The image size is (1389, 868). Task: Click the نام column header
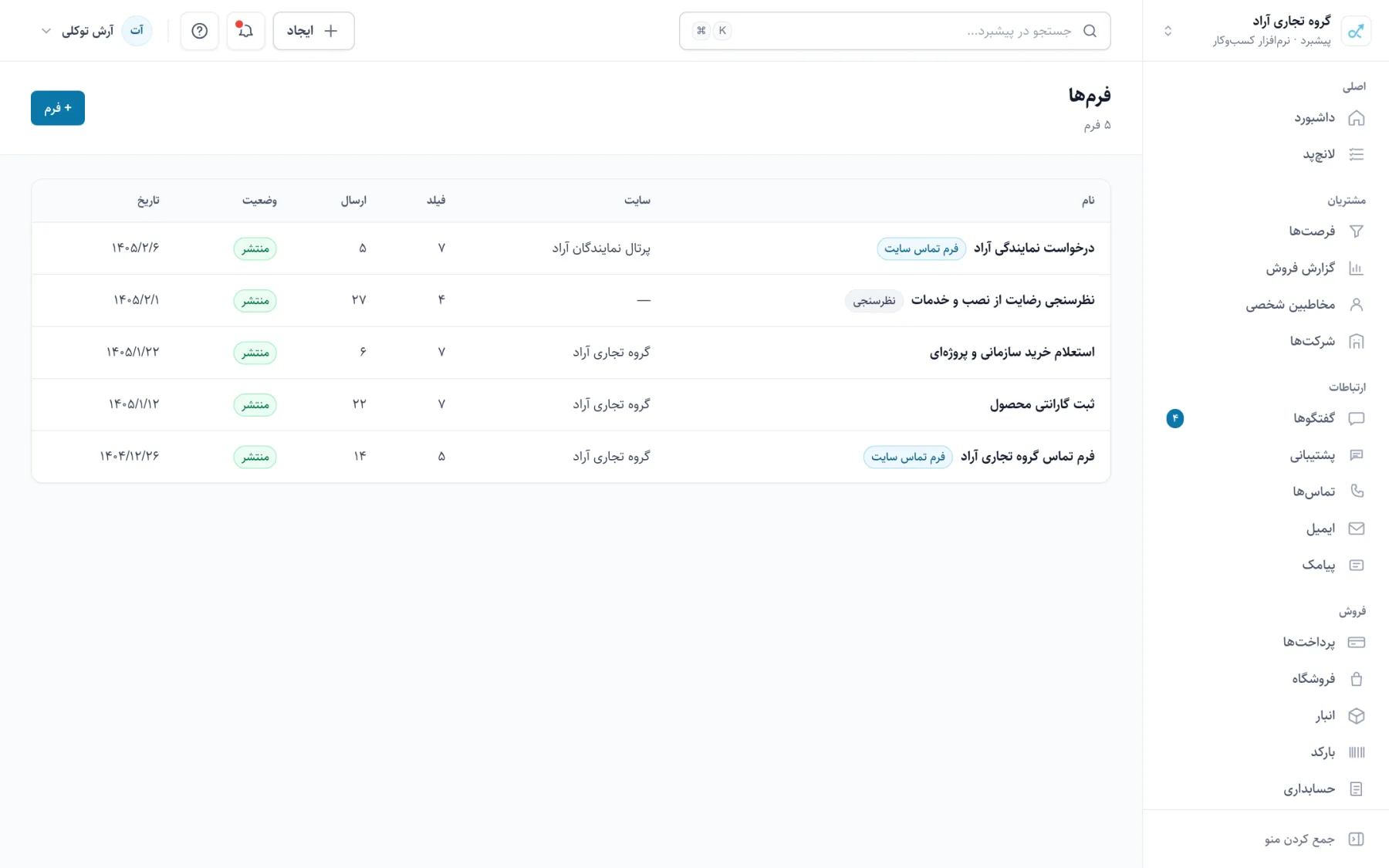pos(1088,201)
